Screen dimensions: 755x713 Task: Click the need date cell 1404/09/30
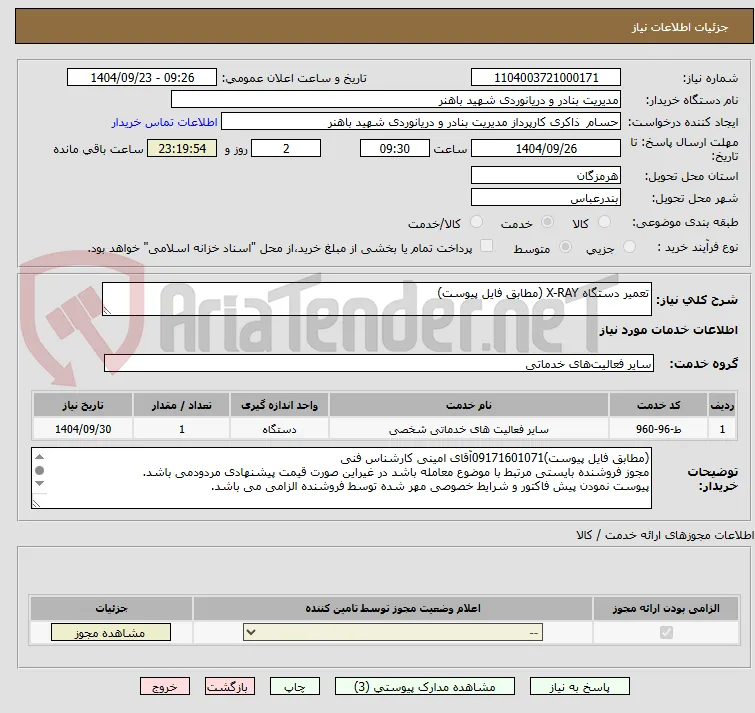[83, 429]
